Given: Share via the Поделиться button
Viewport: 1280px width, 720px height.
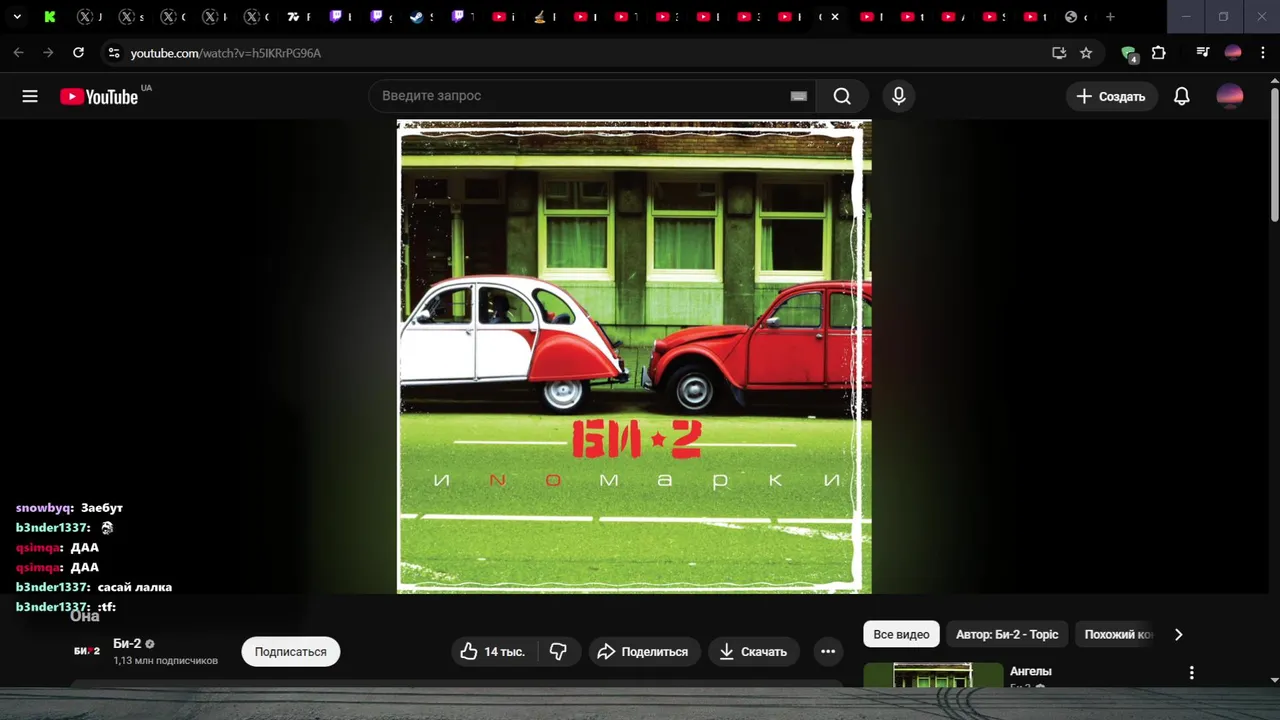Looking at the screenshot, I should [x=644, y=651].
